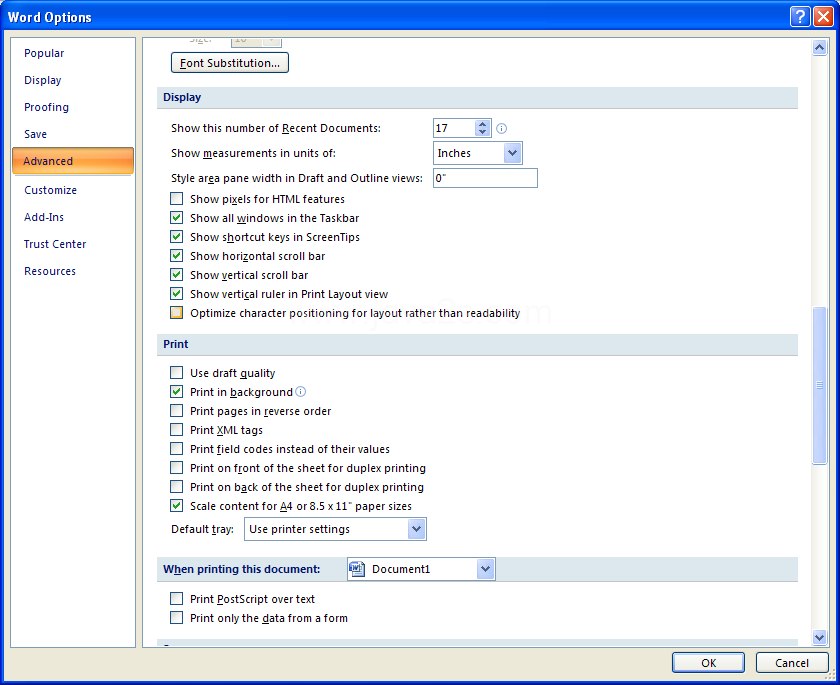Click scrollbar down arrow

pos(820,637)
